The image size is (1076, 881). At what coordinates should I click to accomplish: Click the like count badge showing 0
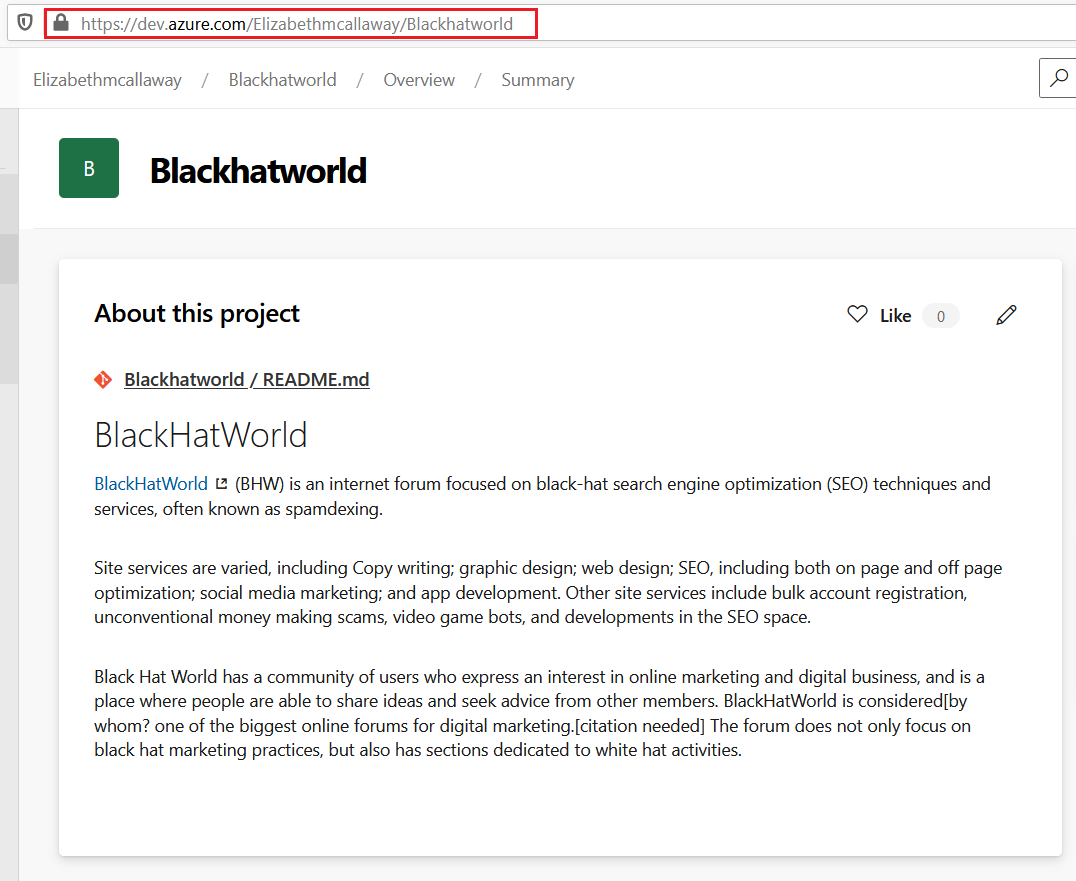pyautogui.click(x=940, y=316)
